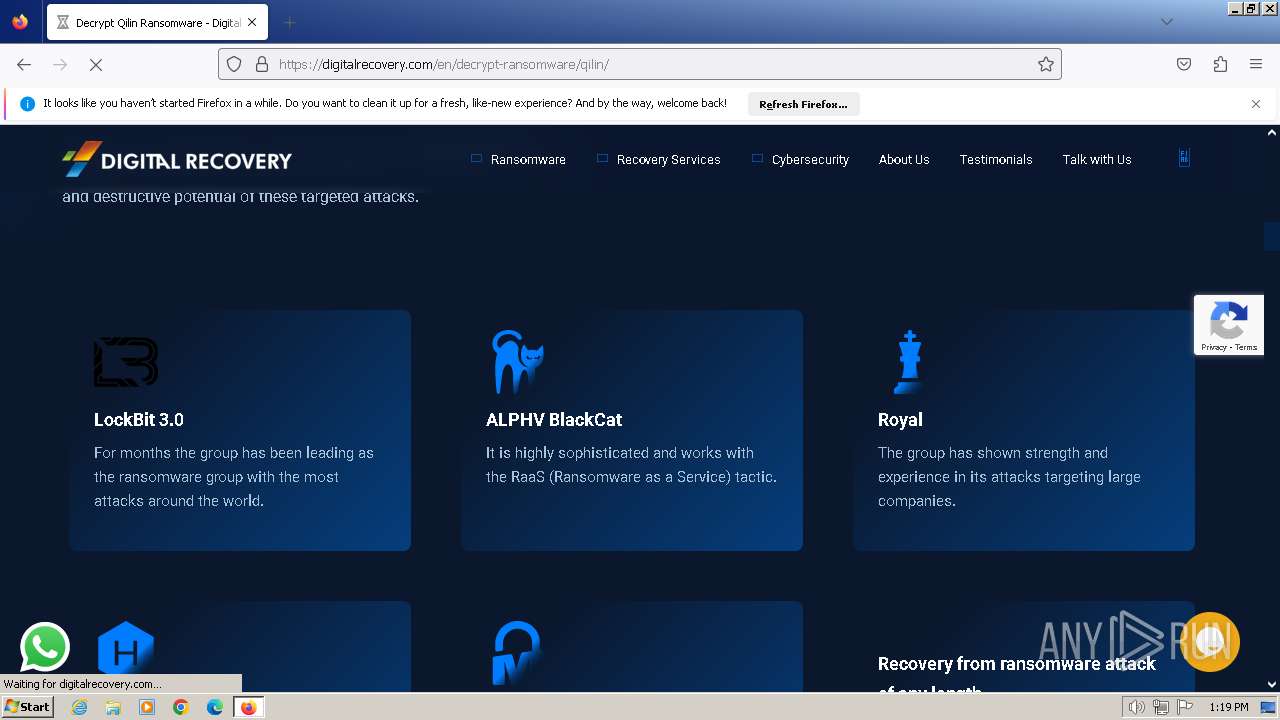This screenshot has height=720, width=1280.
Task: Go back to previous page
Action: tap(24, 64)
